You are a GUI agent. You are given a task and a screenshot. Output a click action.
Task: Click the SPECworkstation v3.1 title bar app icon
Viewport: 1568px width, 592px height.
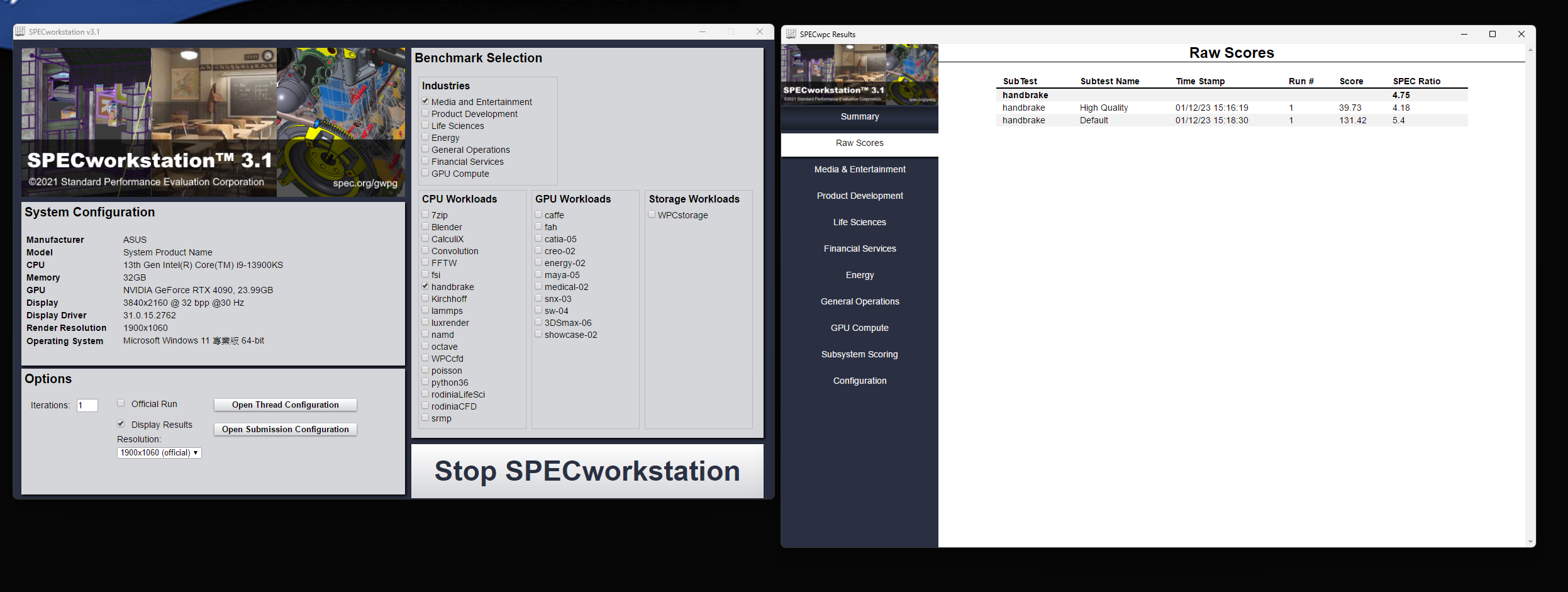click(20, 31)
